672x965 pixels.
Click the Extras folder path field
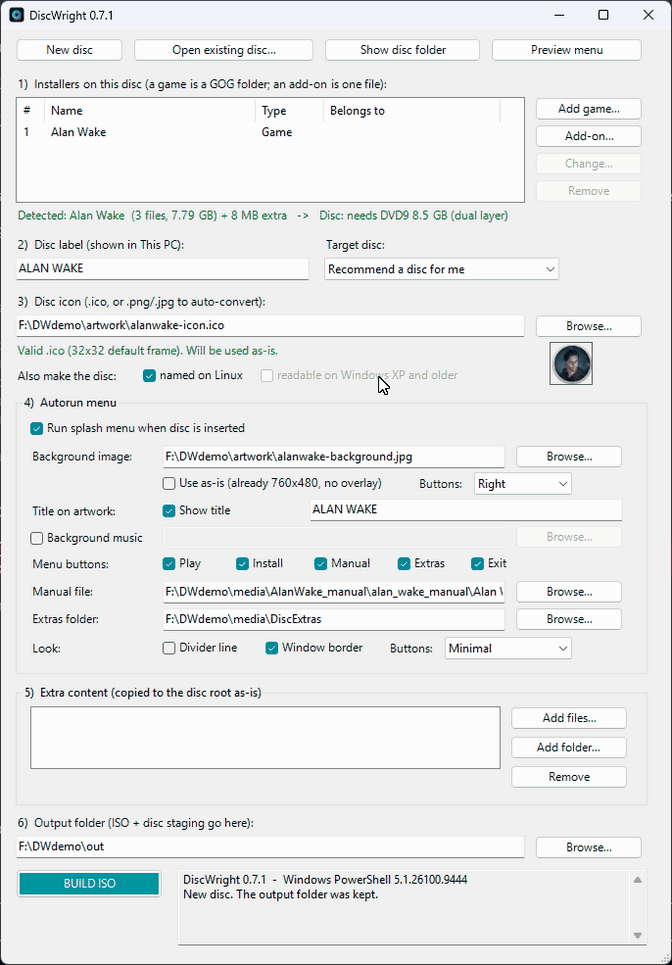click(x=334, y=619)
